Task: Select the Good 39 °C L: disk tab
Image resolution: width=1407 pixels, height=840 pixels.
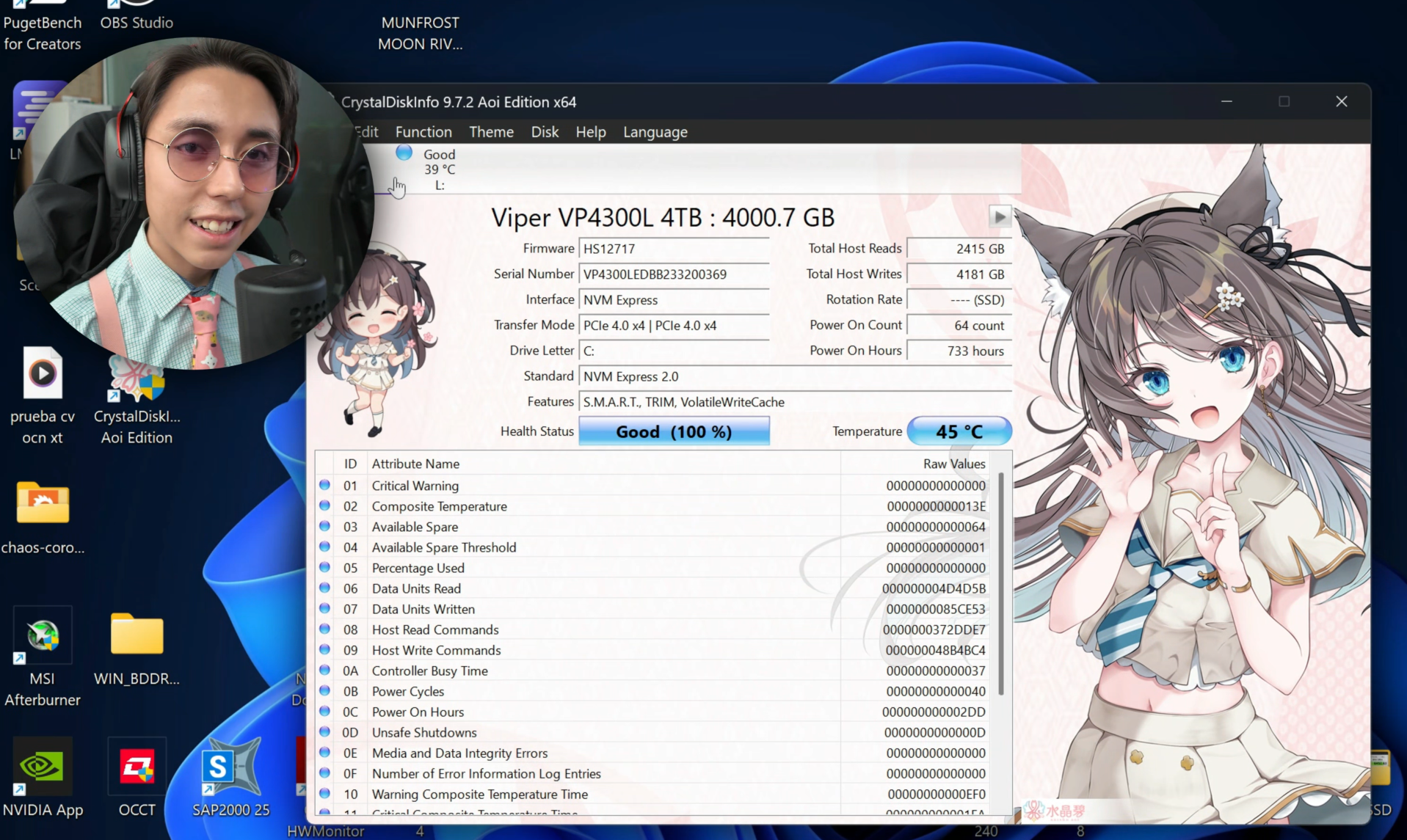Action: 432,169
